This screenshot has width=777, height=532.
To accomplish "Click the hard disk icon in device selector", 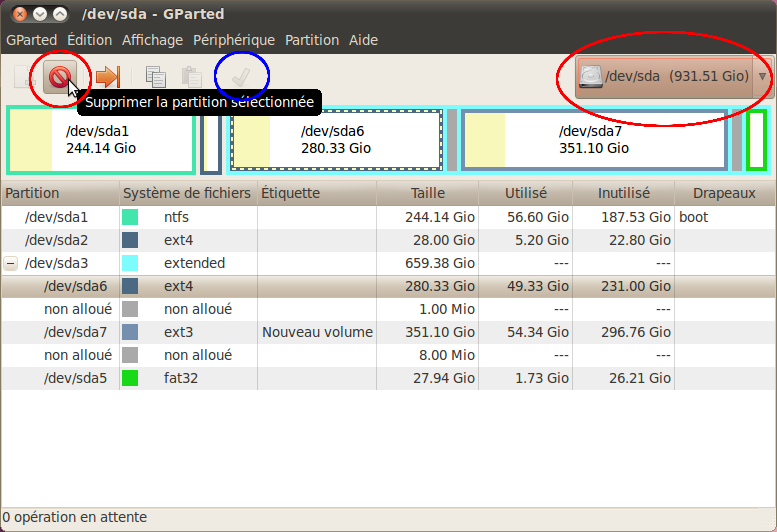I will pyautogui.click(x=591, y=77).
